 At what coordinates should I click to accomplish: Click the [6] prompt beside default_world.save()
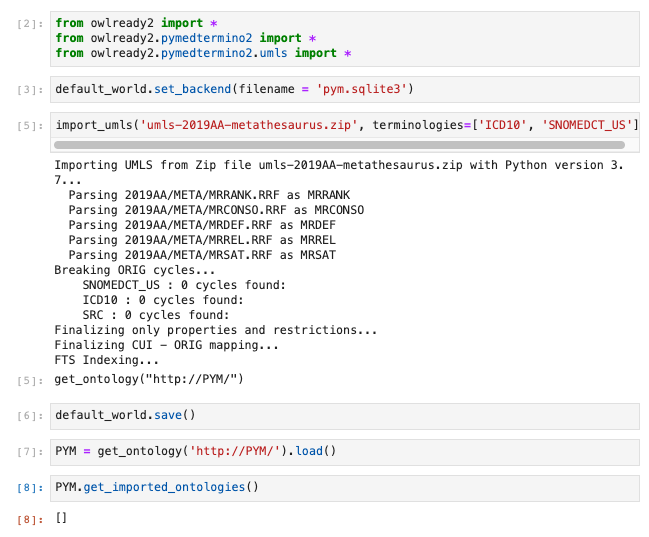click(30, 415)
